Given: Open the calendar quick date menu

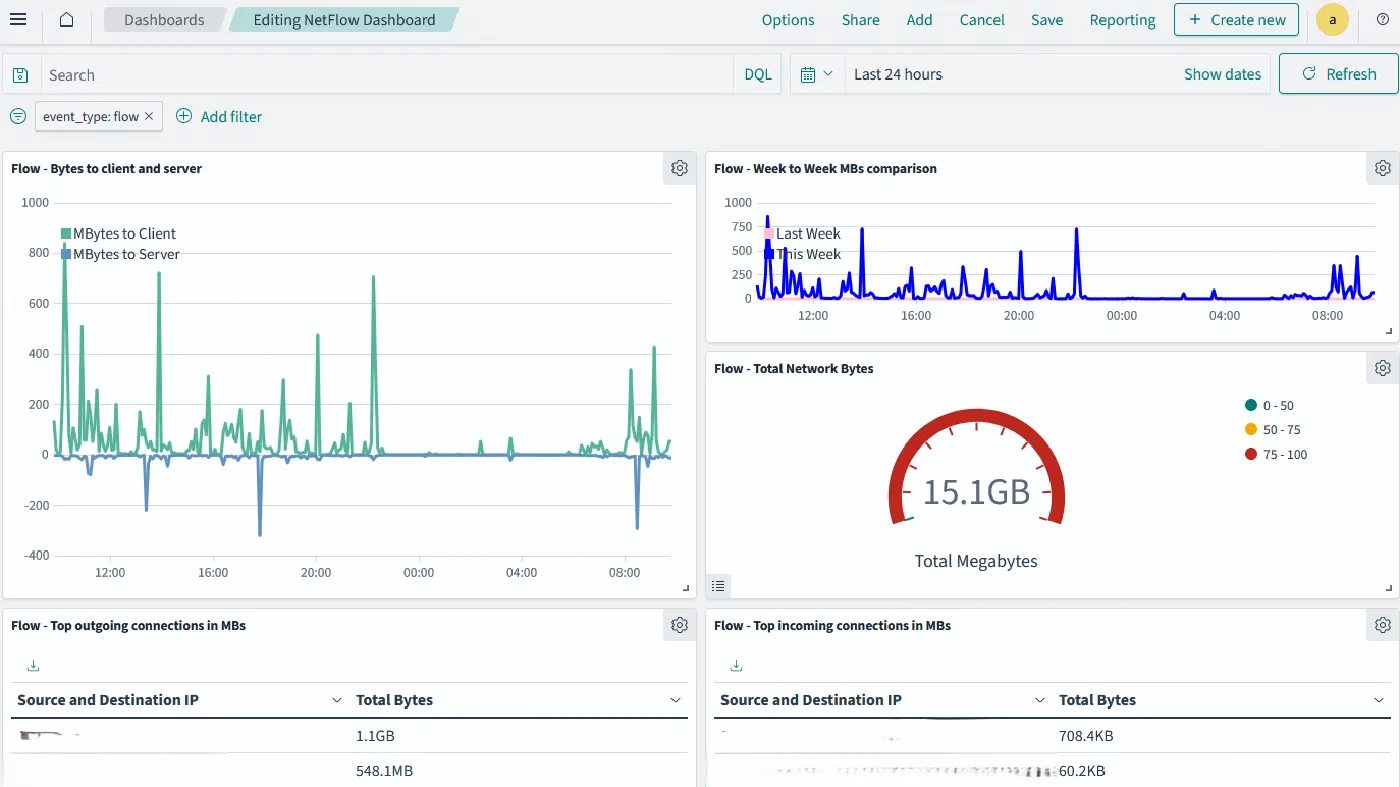Looking at the screenshot, I should point(817,74).
